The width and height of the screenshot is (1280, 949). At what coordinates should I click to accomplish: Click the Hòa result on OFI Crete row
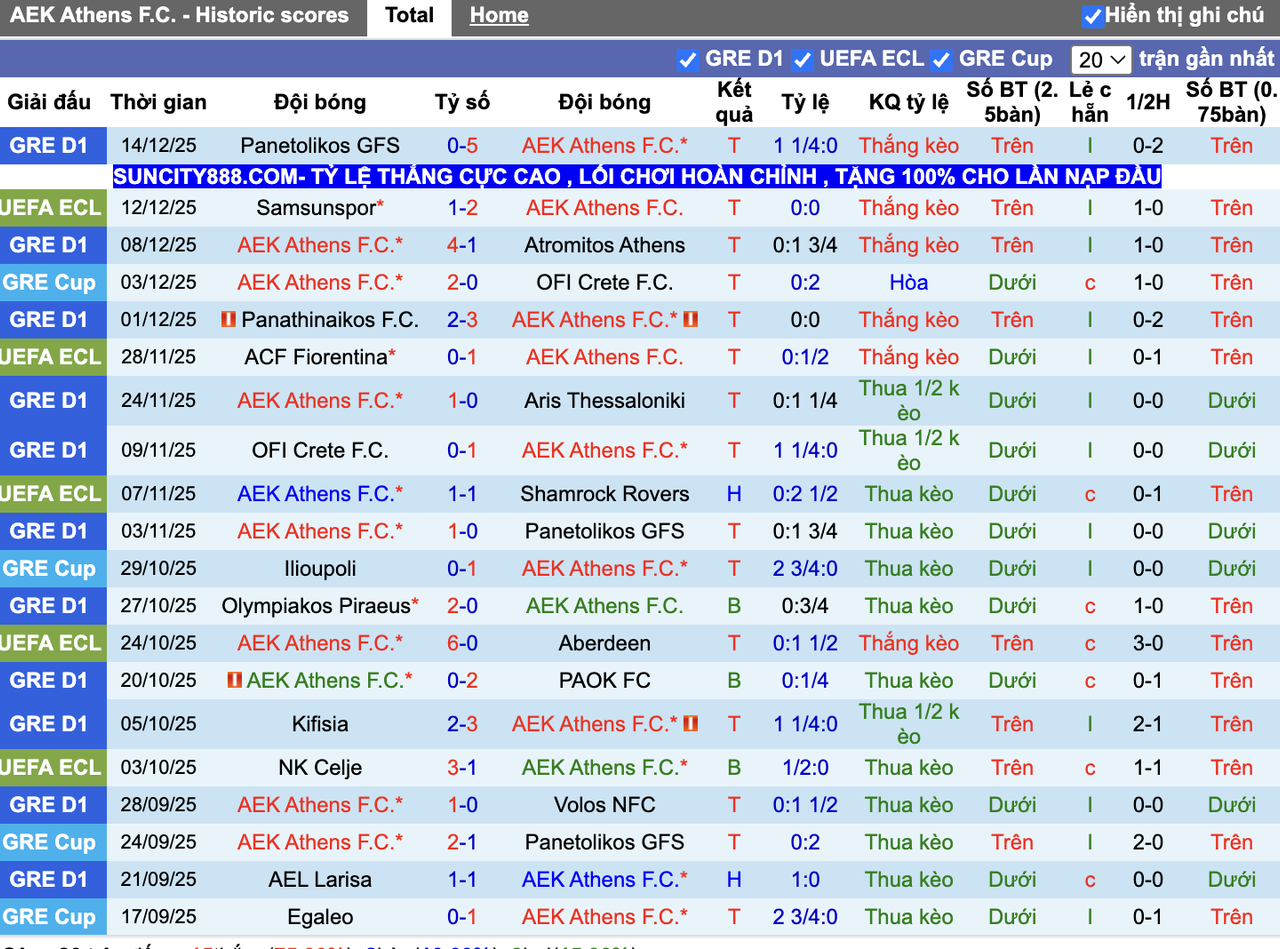(908, 282)
